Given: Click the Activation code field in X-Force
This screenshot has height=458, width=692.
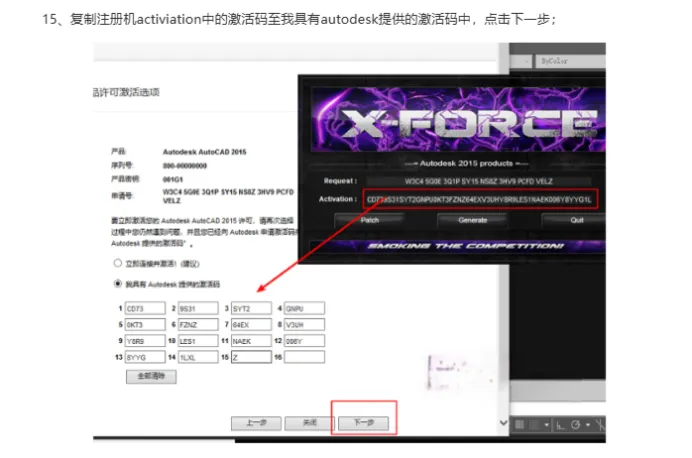Looking at the screenshot, I should pyautogui.click(x=480, y=199).
